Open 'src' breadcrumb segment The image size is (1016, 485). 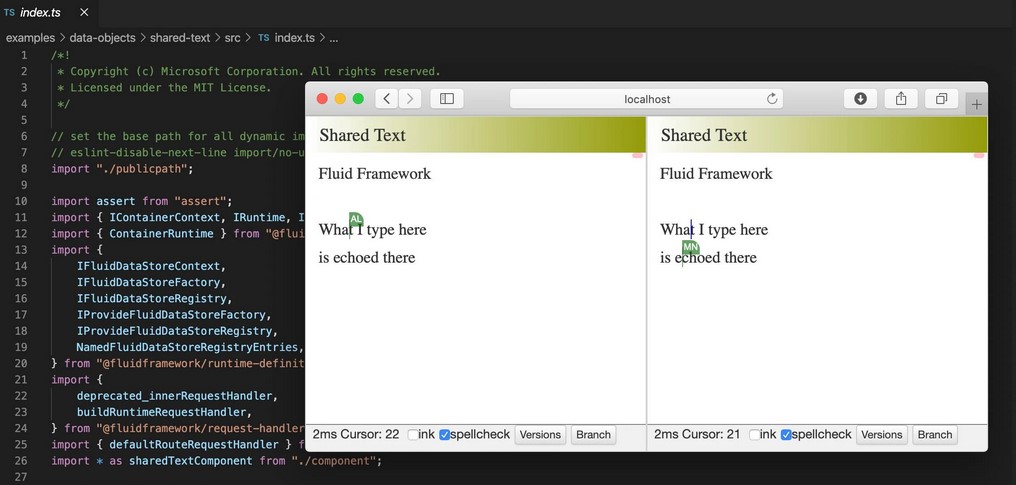233,38
